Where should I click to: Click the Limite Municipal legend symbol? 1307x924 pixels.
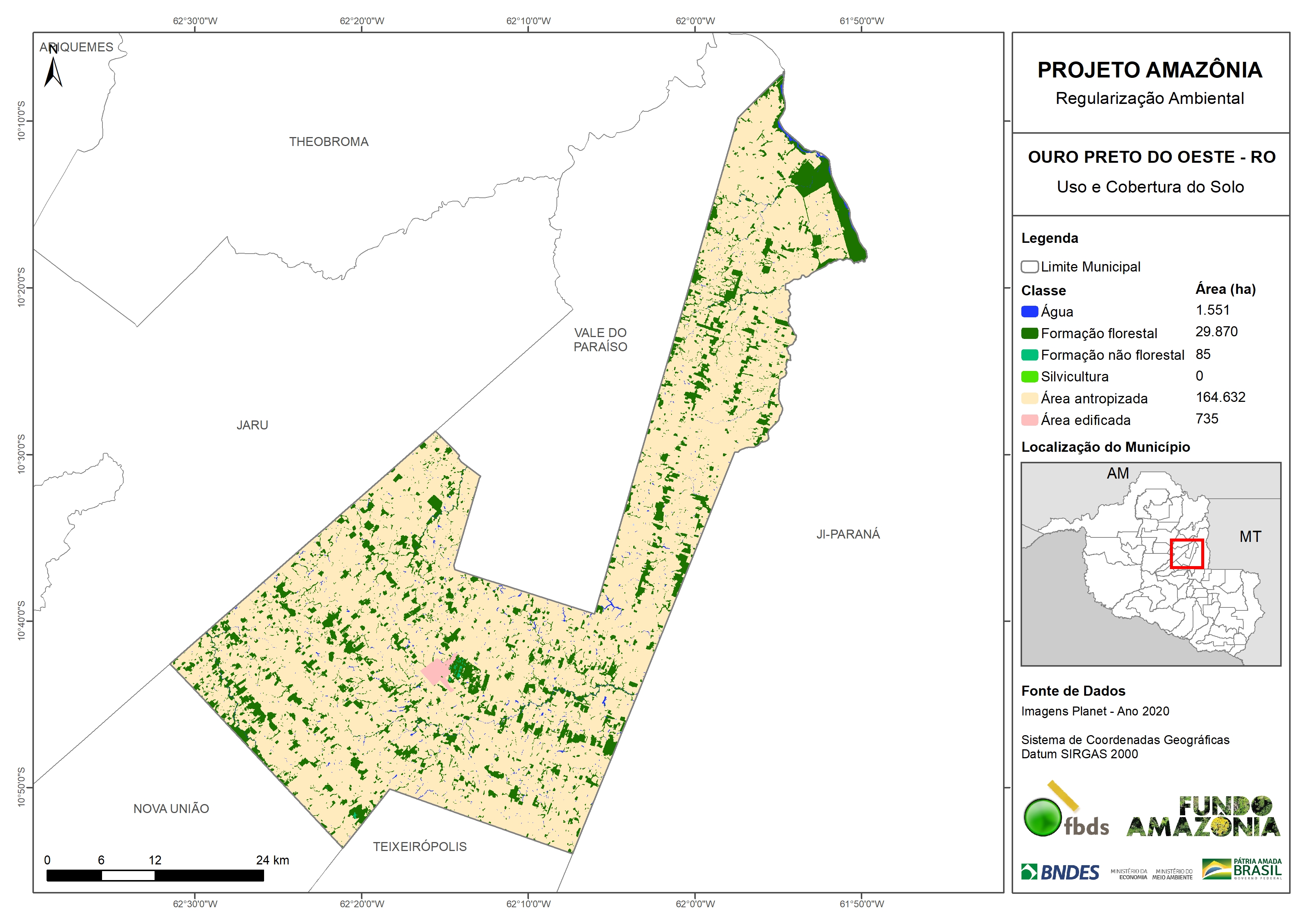coord(1029,266)
